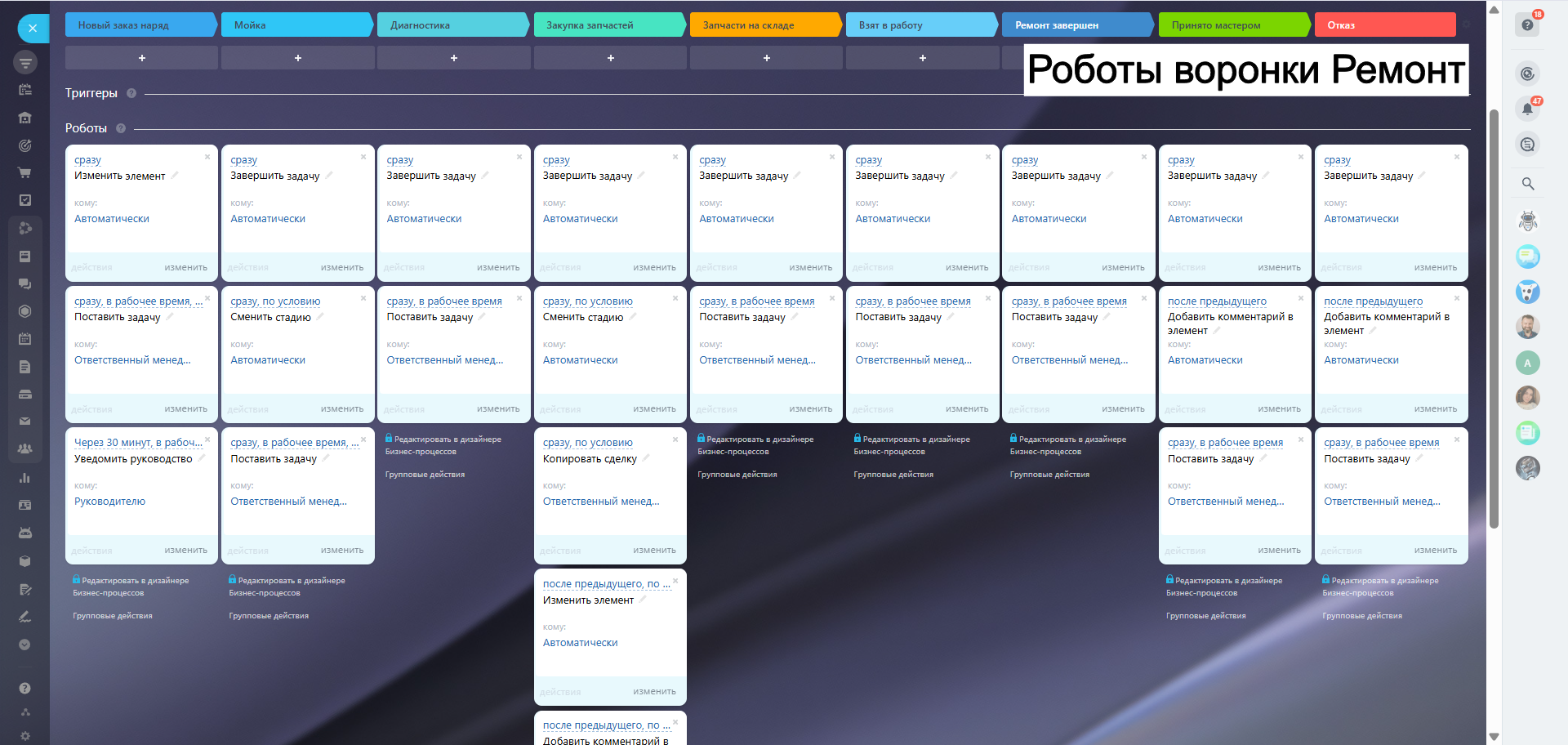
Task: Close the robots panel with X button
Action: tap(33, 29)
